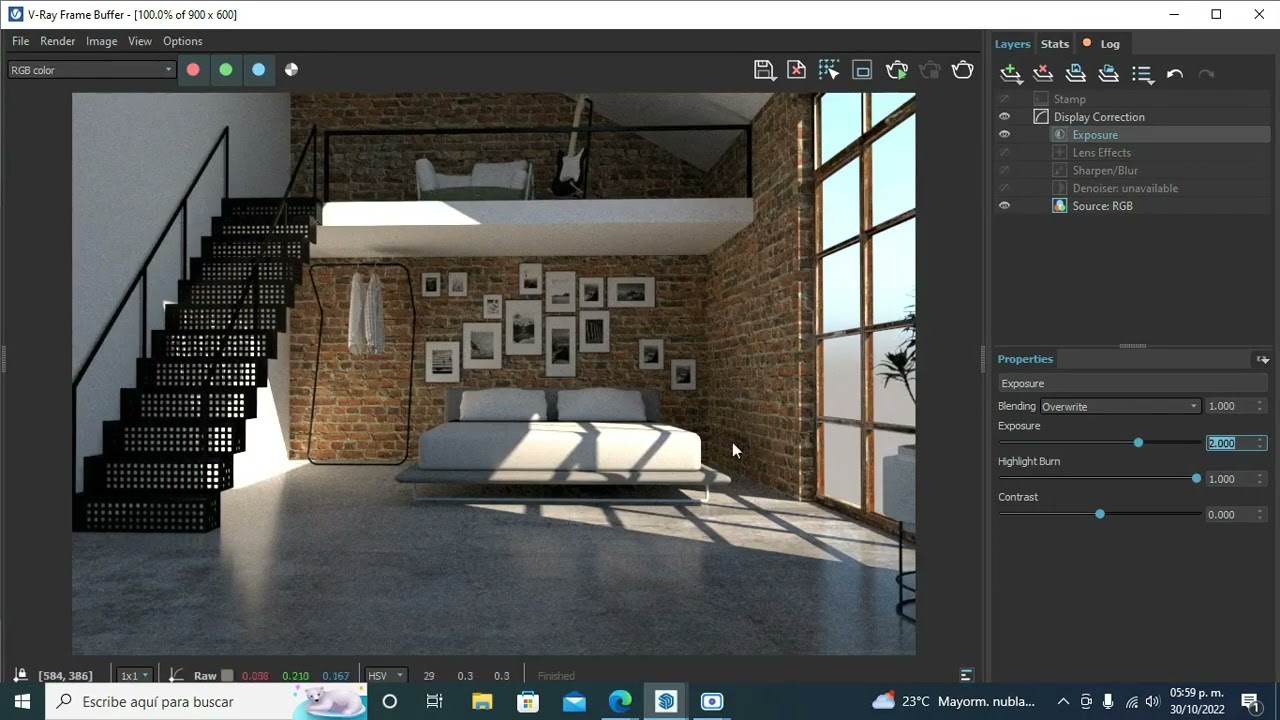Click the load layer tree preset icon
Image resolution: width=1280 pixels, height=720 pixels.
pyautogui.click(x=1108, y=74)
